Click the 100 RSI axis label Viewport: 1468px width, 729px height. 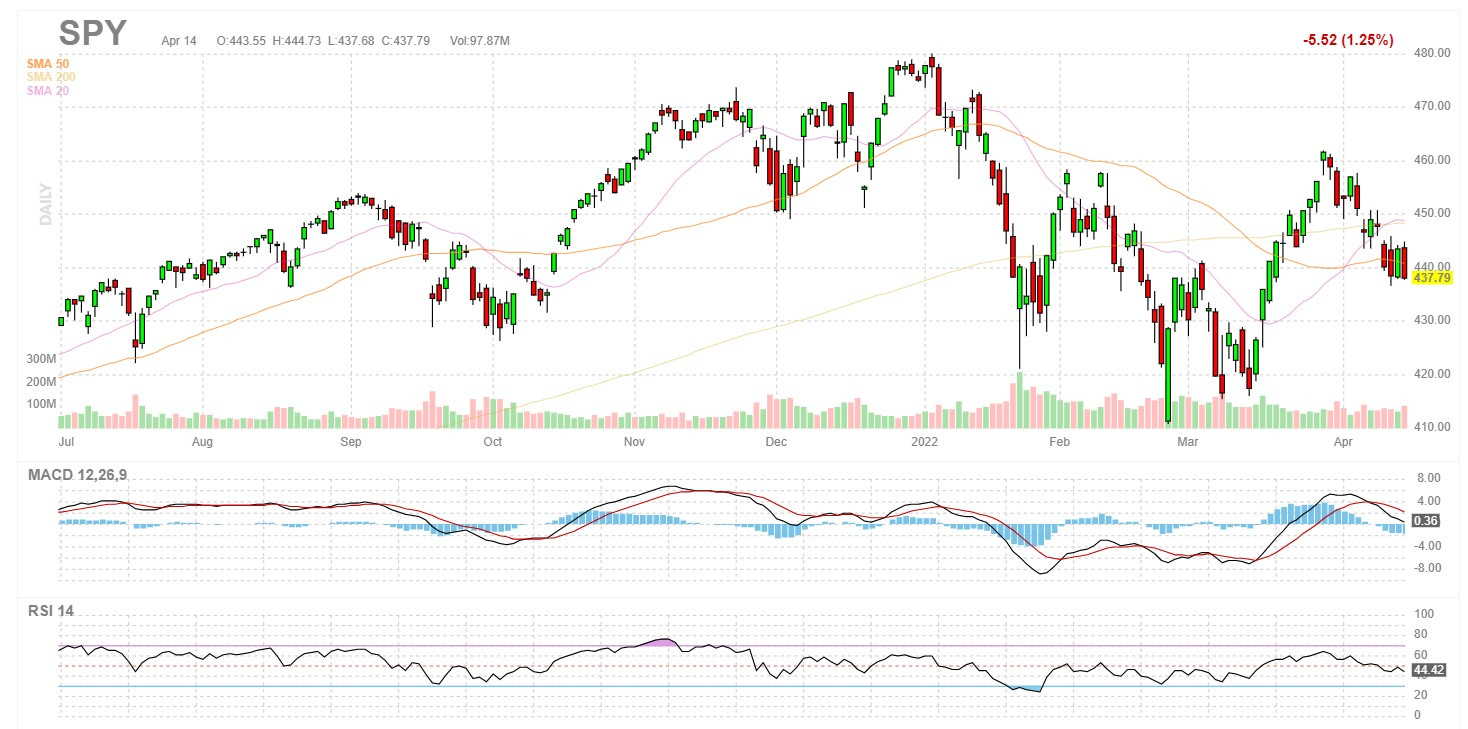coord(1424,614)
